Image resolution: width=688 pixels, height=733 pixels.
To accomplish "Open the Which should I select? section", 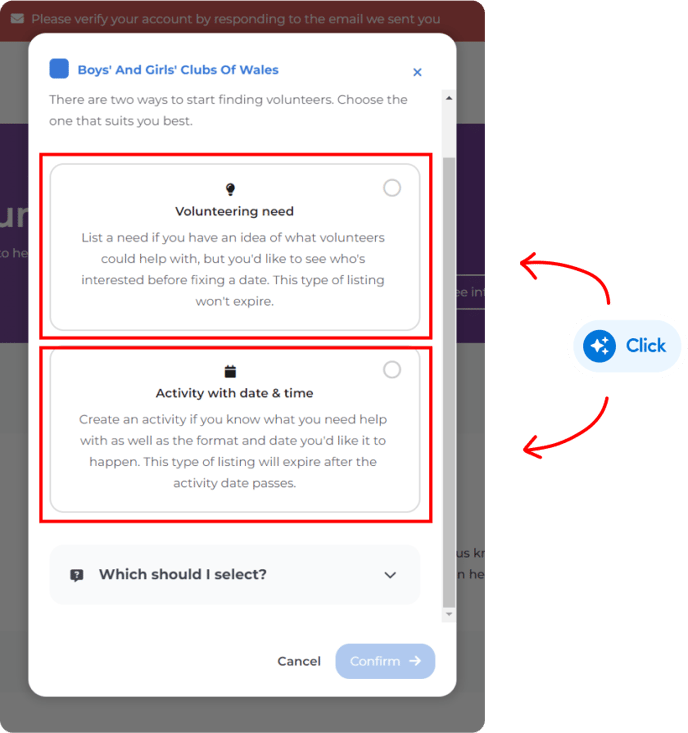I will 235,575.
